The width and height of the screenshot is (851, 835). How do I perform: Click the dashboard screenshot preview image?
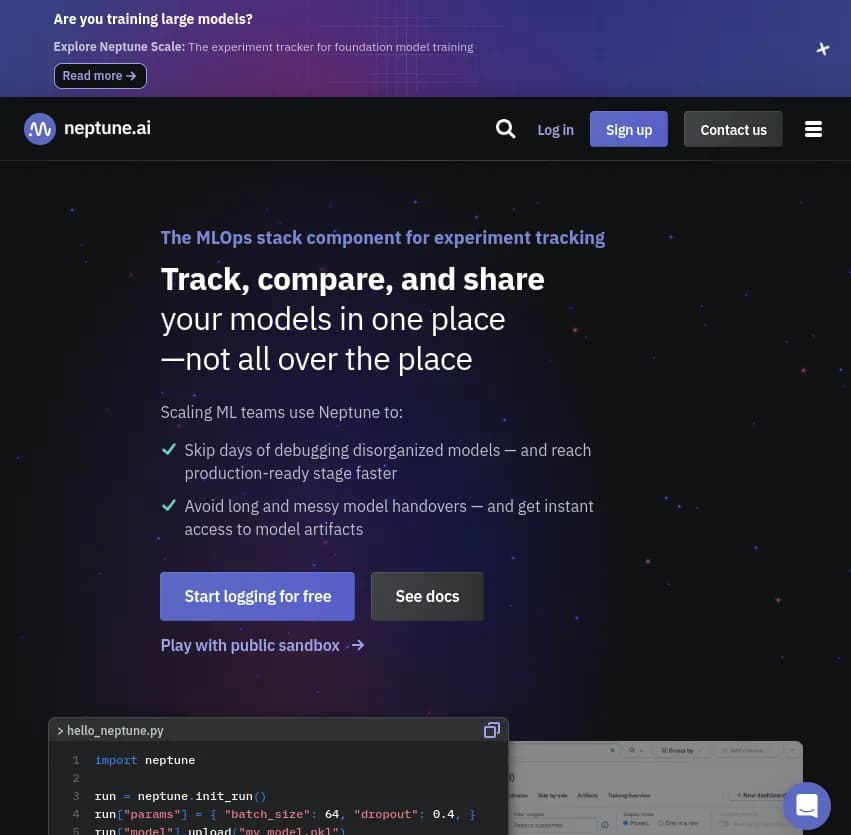click(656, 788)
